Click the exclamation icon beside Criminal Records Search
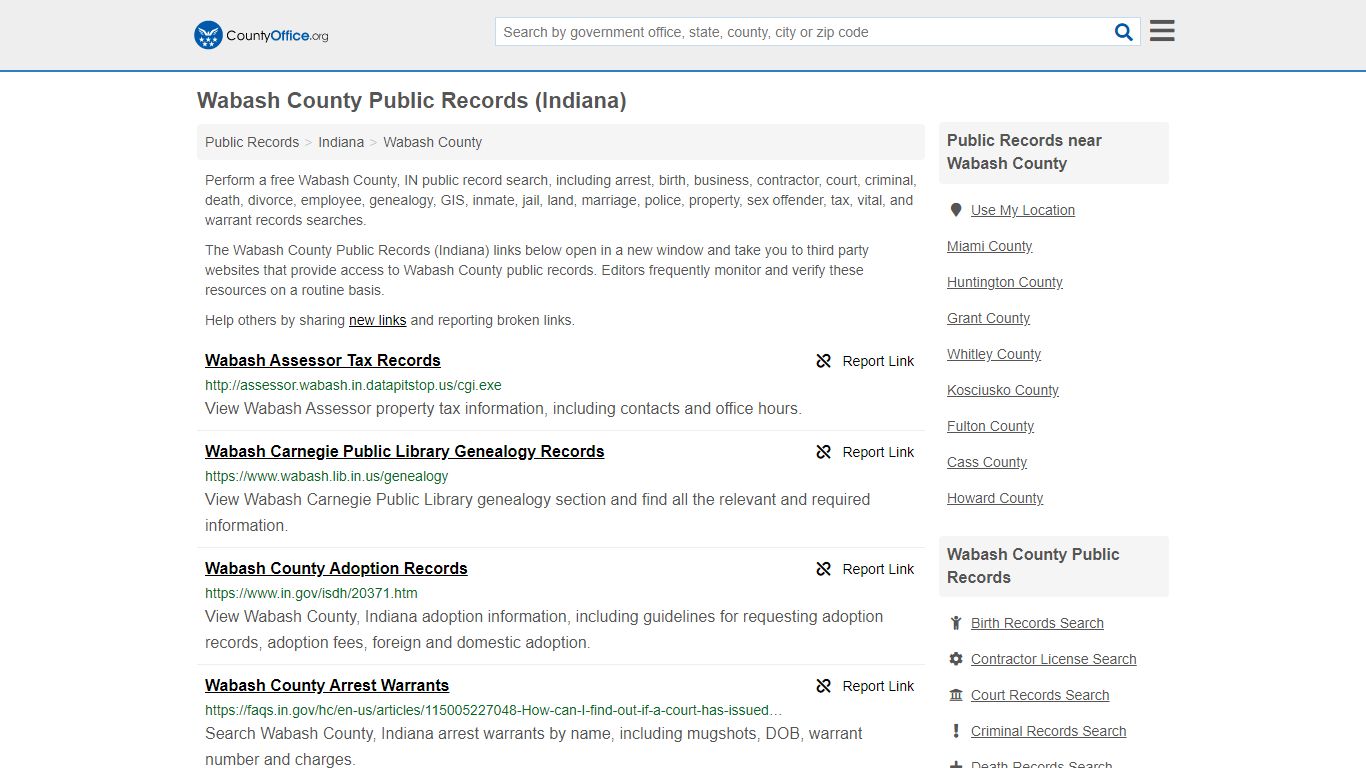 tap(956, 731)
